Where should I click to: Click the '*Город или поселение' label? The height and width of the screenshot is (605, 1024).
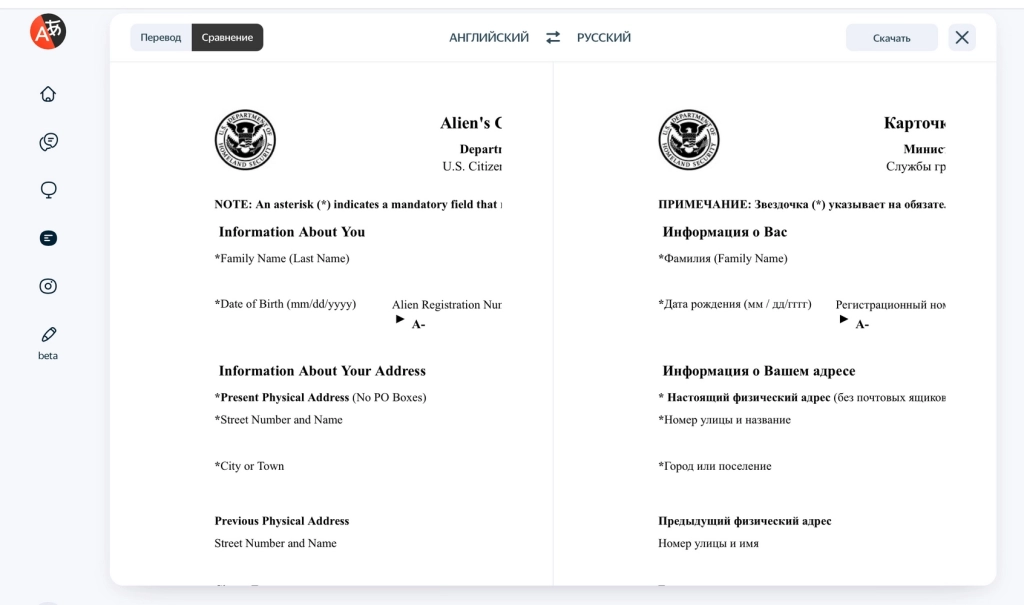point(714,466)
